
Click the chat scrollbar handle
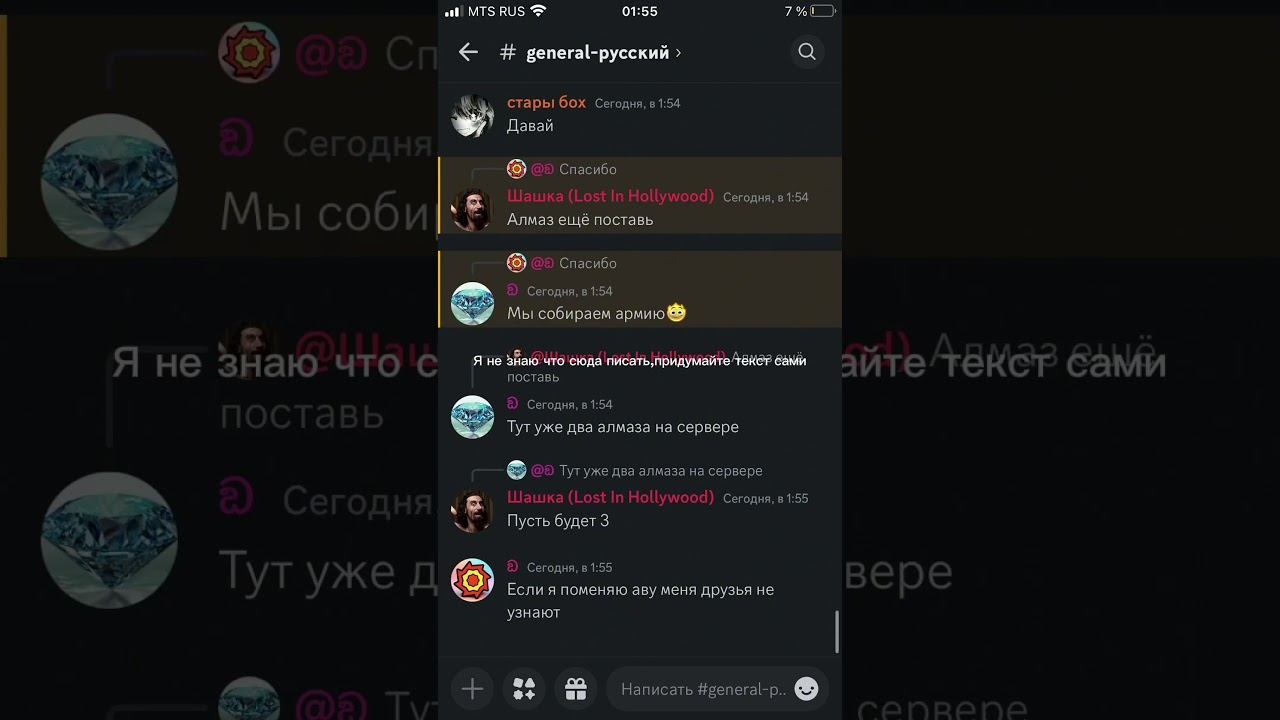(x=837, y=631)
